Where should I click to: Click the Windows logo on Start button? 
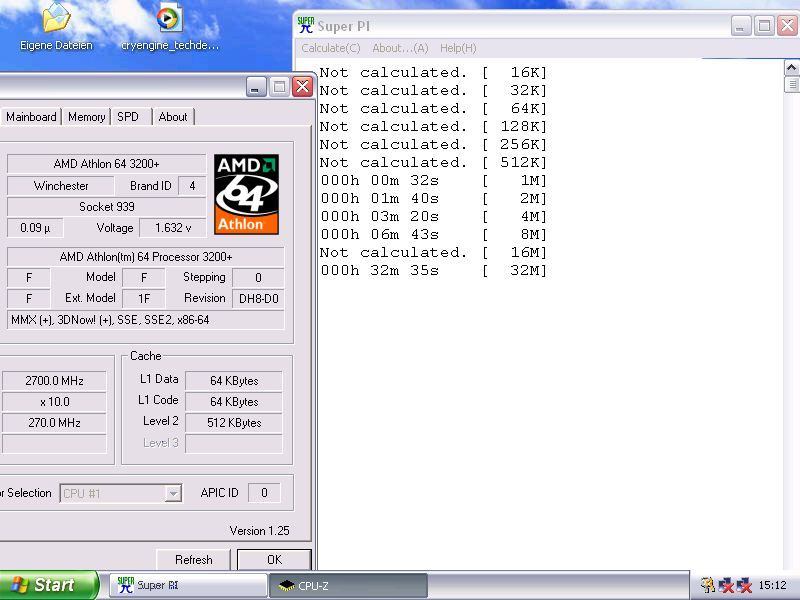(19, 585)
